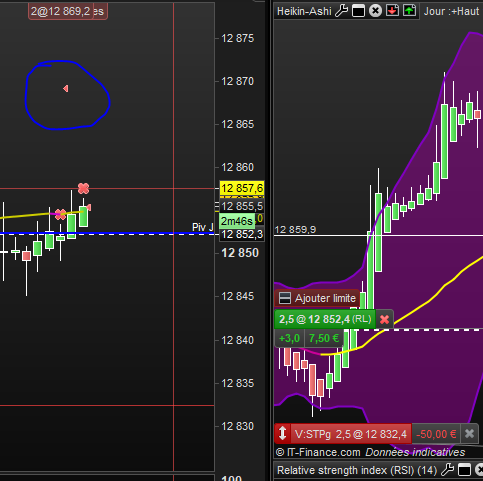Delete stop order with grey X button
The image size is (483, 481).
pyautogui.click(x=469, y=434)
